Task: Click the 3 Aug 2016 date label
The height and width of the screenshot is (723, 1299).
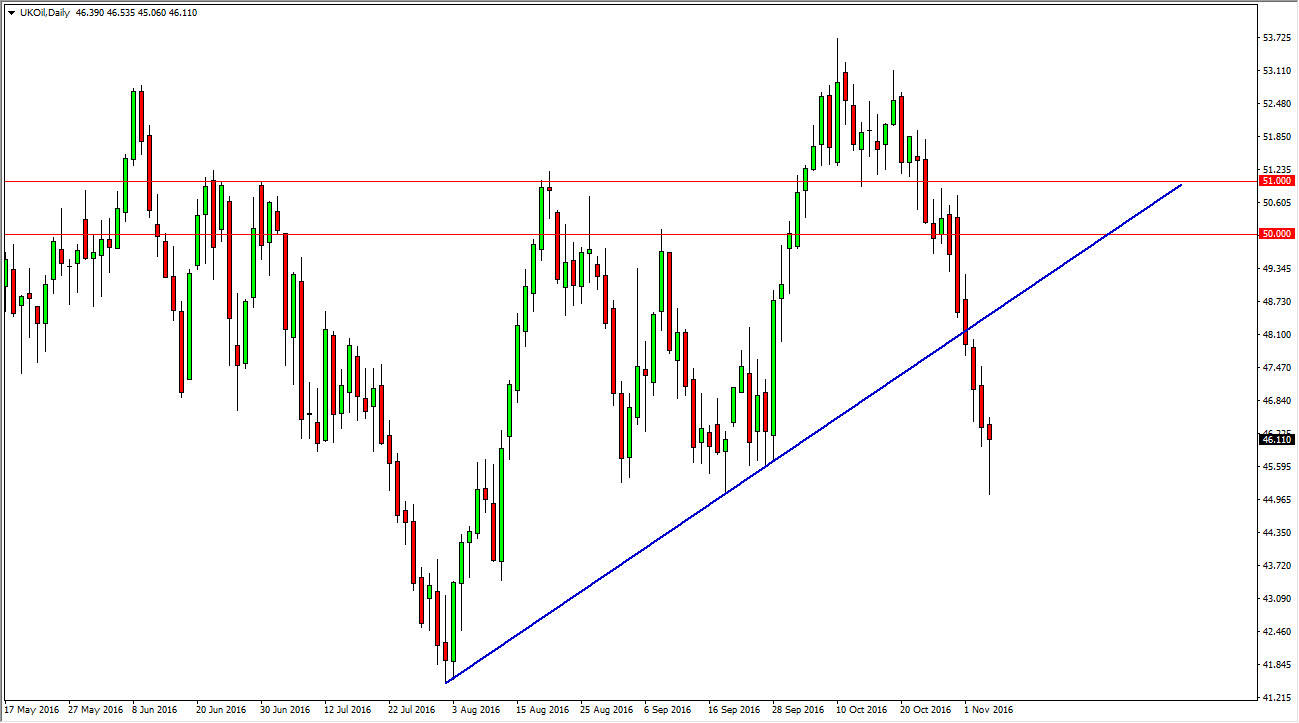Action: tap(476, 710)
